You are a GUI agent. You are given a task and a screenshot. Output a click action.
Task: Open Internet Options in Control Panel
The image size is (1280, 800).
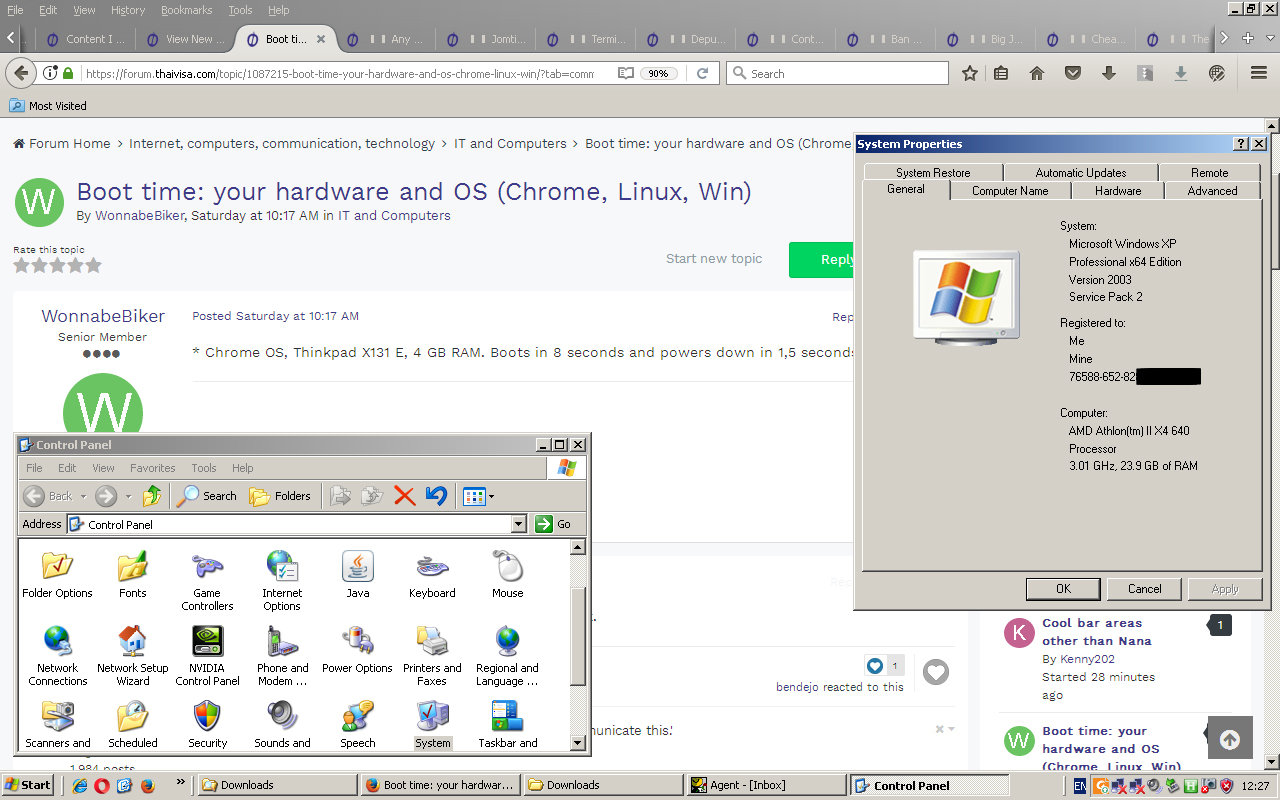[282, 581]
